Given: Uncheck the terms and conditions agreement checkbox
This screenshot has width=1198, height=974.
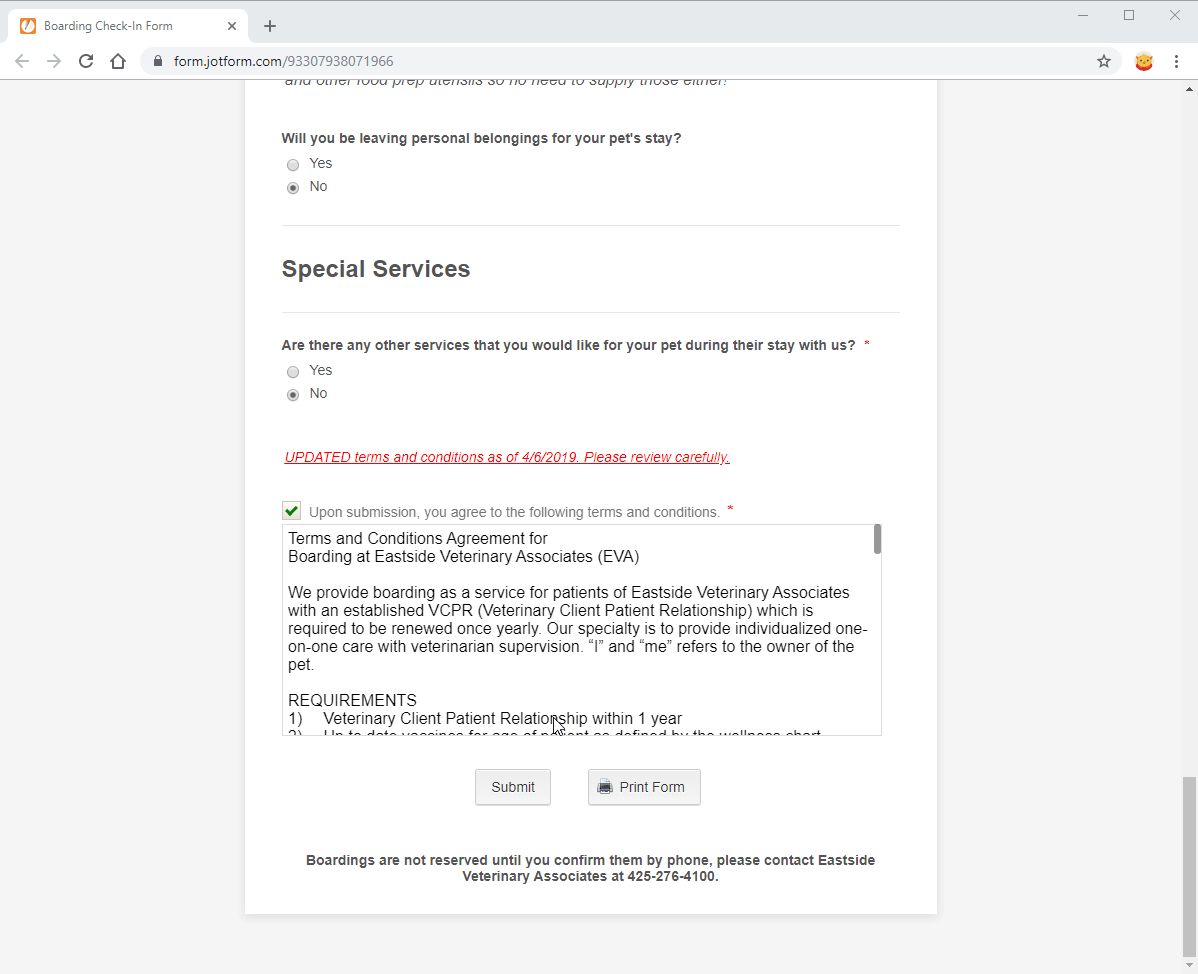Looking at the screenshot, I should tap(291, 511).
